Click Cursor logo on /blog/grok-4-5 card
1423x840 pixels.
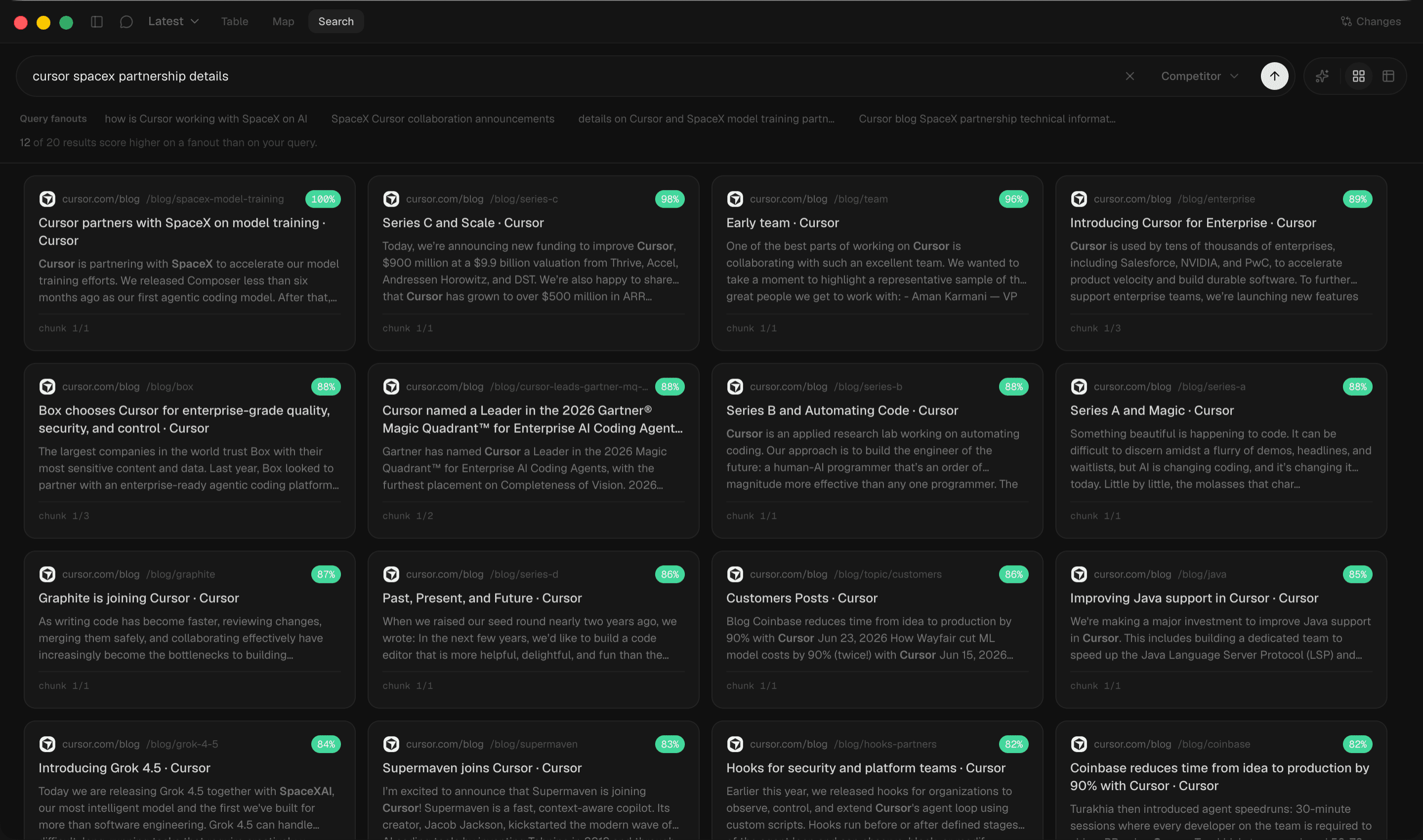47,744
